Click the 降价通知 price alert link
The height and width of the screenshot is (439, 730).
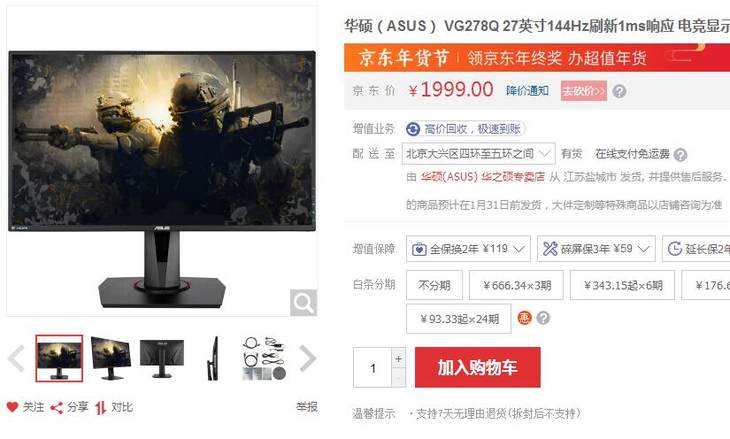click(x=527, y=90)
